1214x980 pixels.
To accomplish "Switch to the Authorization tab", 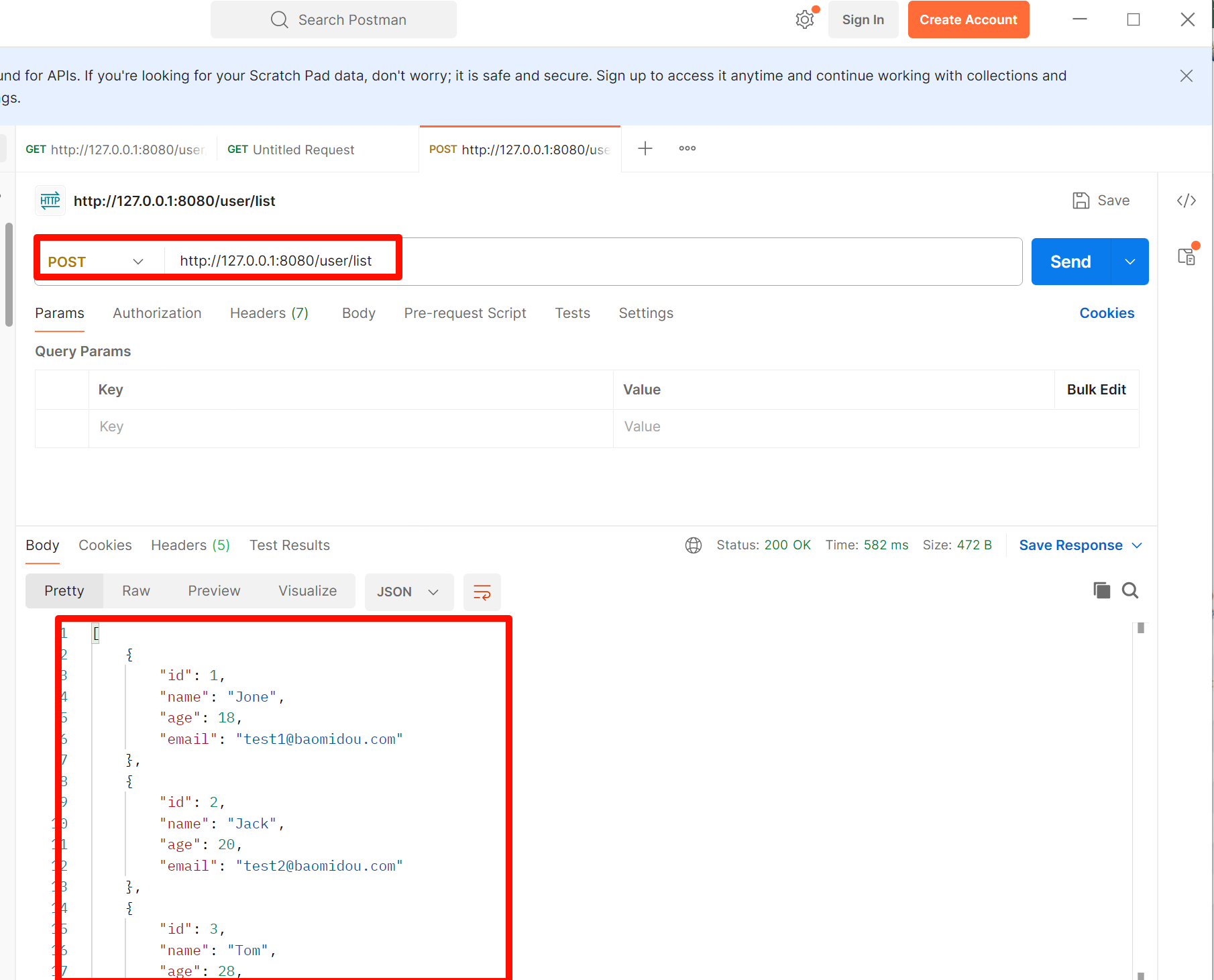I will click(157, 313).
